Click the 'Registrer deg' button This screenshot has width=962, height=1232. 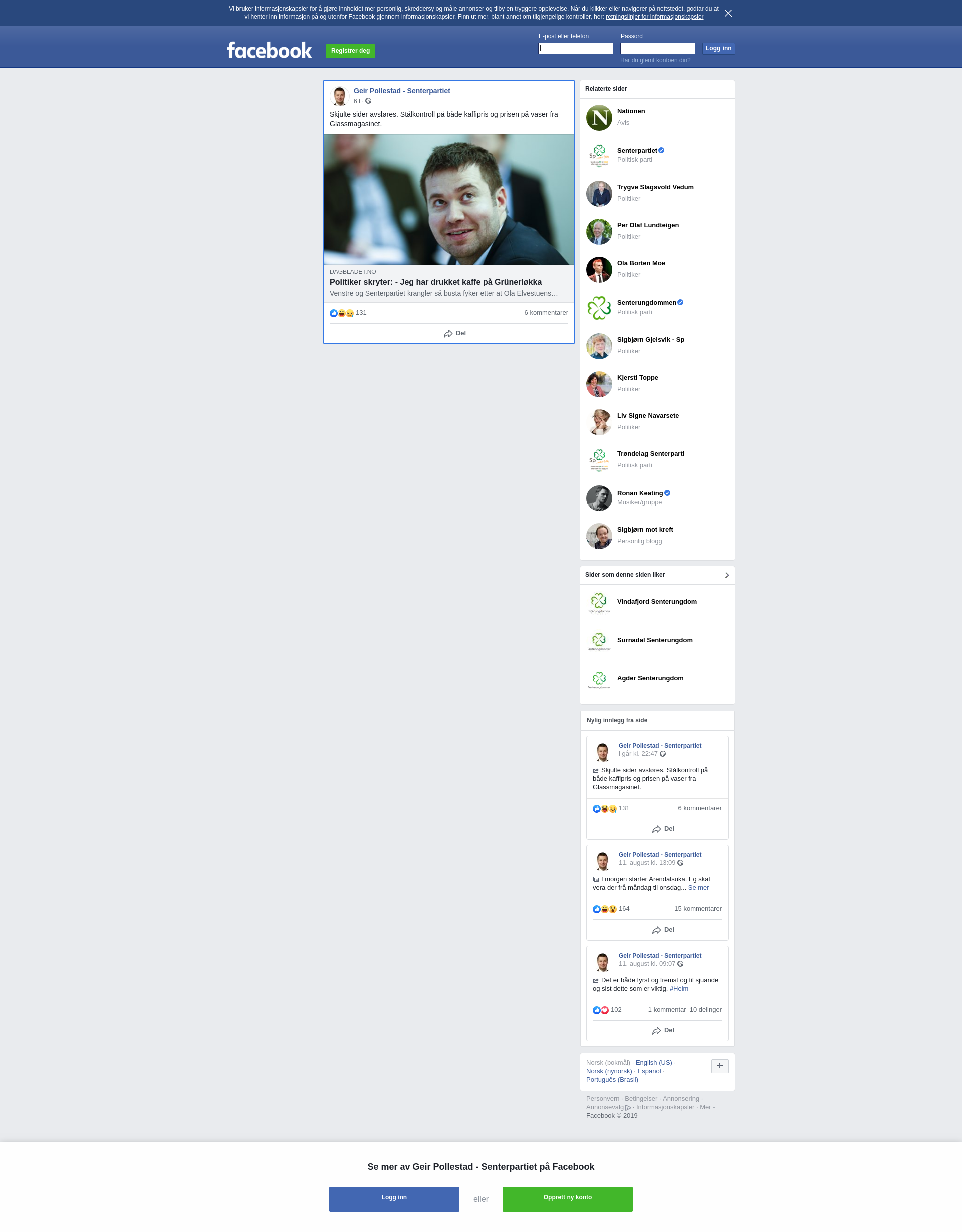[x=350, y=51]
